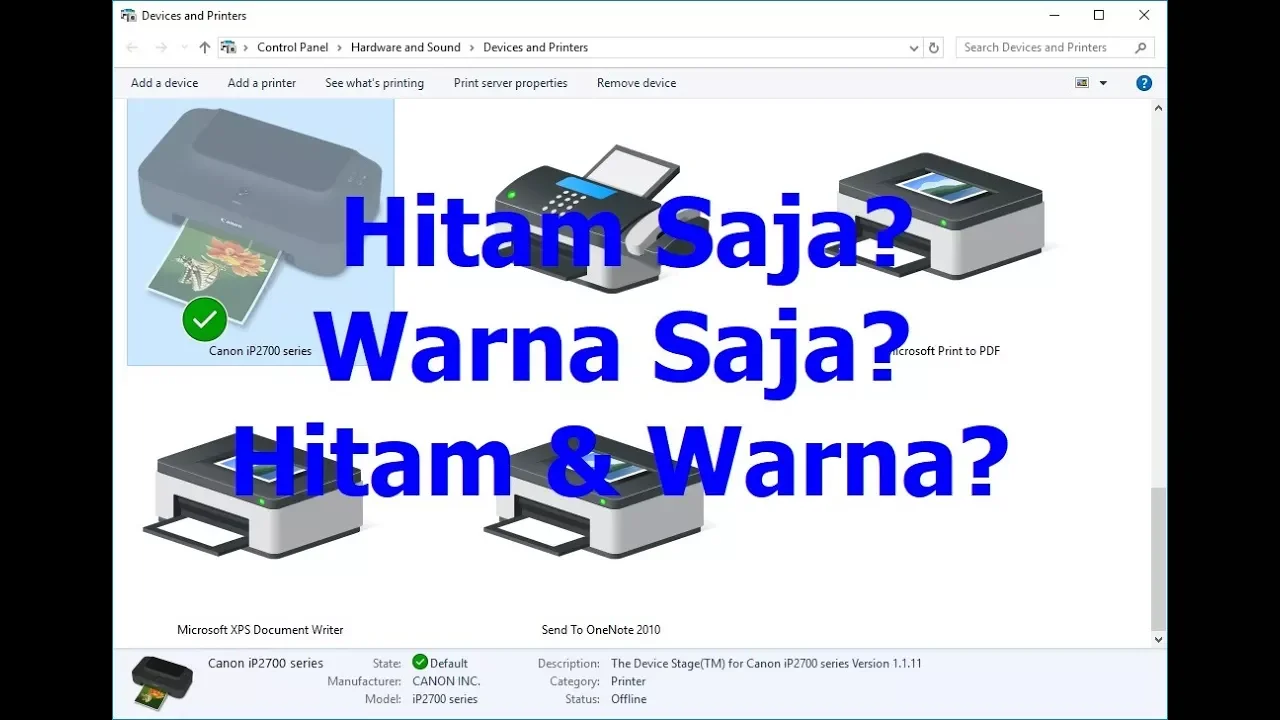1280x720 pixels.
Task: Click the vertical scrollbar thumb
Action: (1158, 558)
